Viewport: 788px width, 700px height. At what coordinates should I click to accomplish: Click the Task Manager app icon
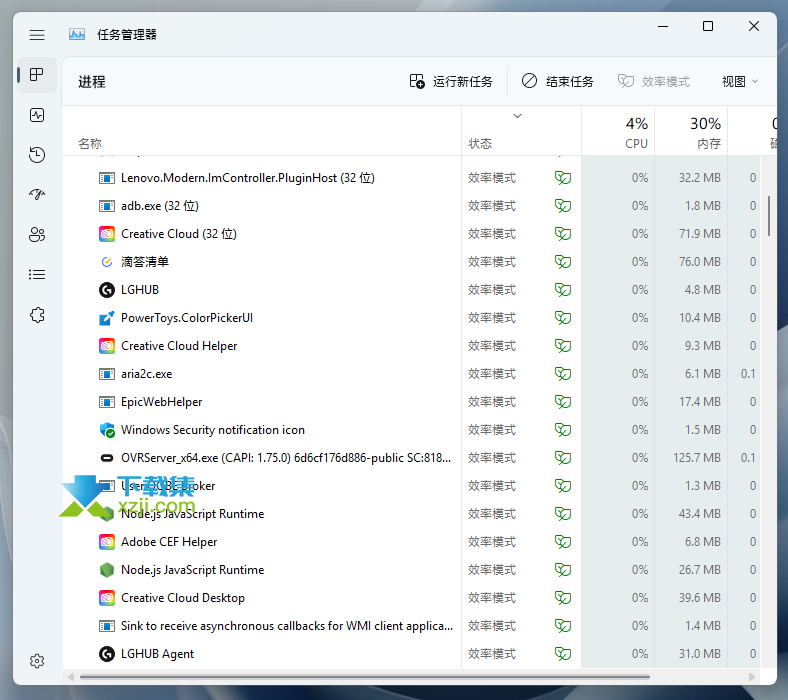(77, 34)
